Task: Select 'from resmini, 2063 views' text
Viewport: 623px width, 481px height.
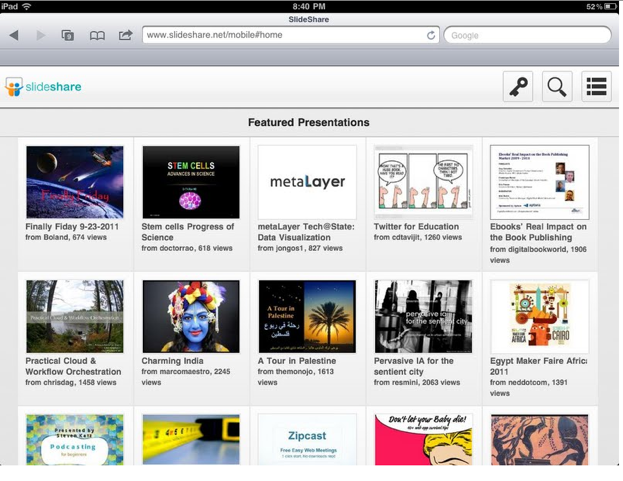Action: pyautogui.click(x=417, y=382)
